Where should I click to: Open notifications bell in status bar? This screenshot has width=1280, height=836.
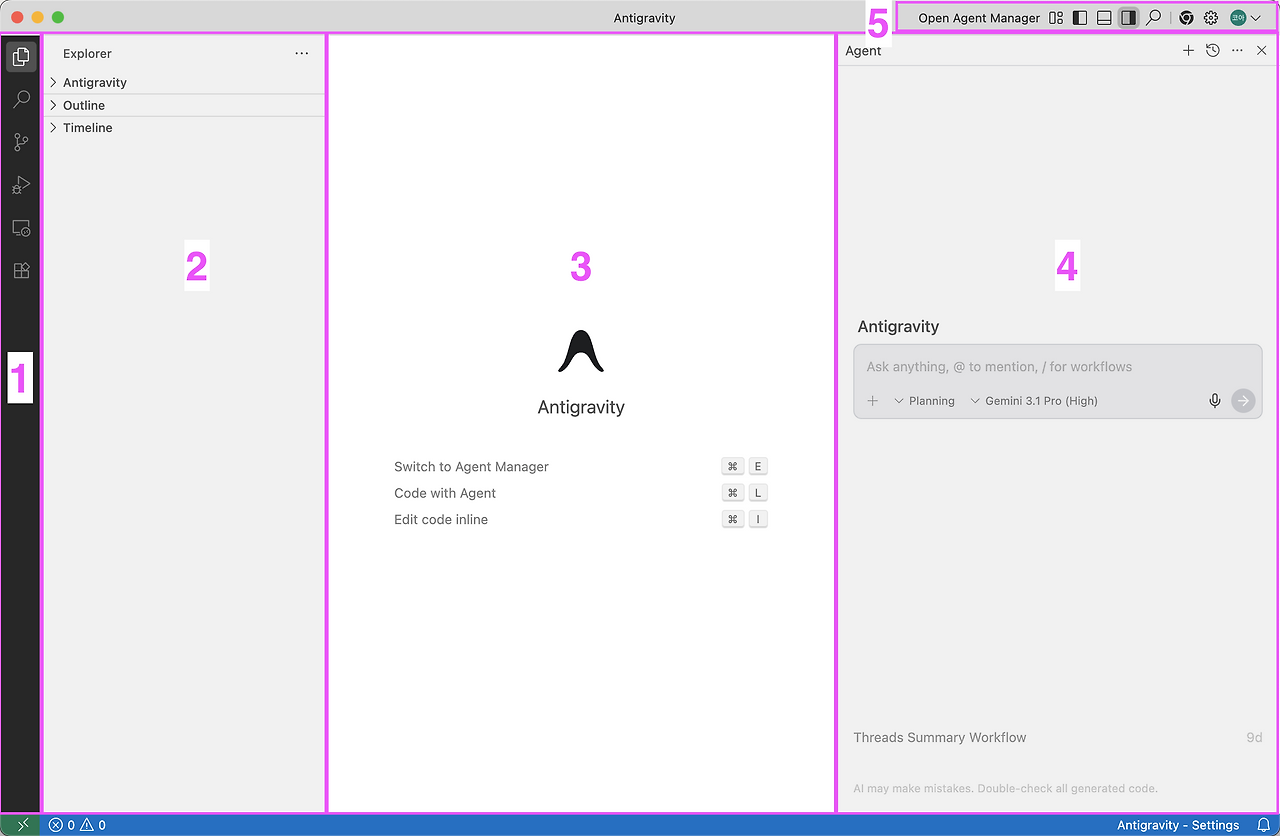click(1263, 825)
